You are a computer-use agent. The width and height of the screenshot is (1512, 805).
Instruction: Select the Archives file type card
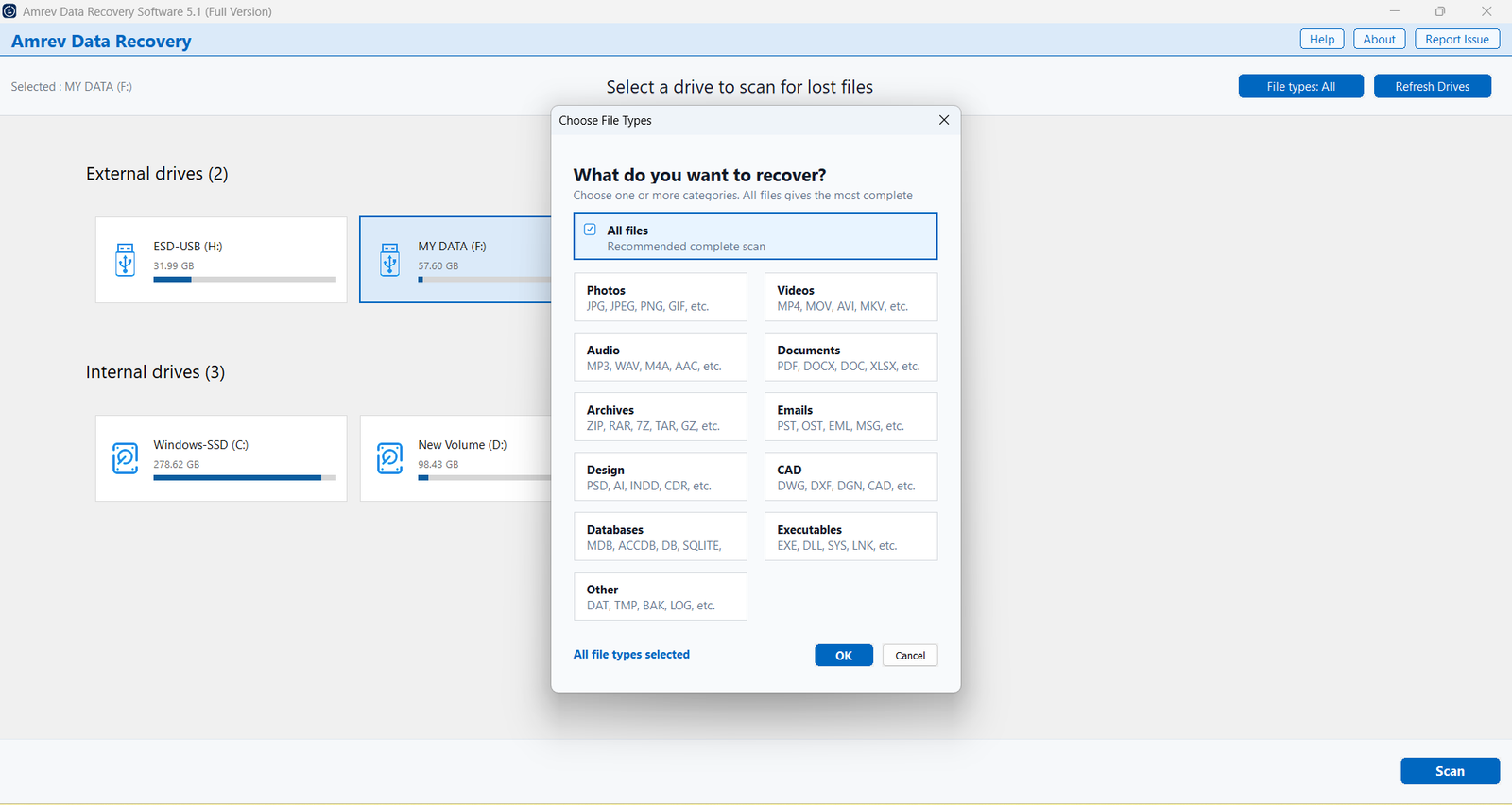click(660, 417)
